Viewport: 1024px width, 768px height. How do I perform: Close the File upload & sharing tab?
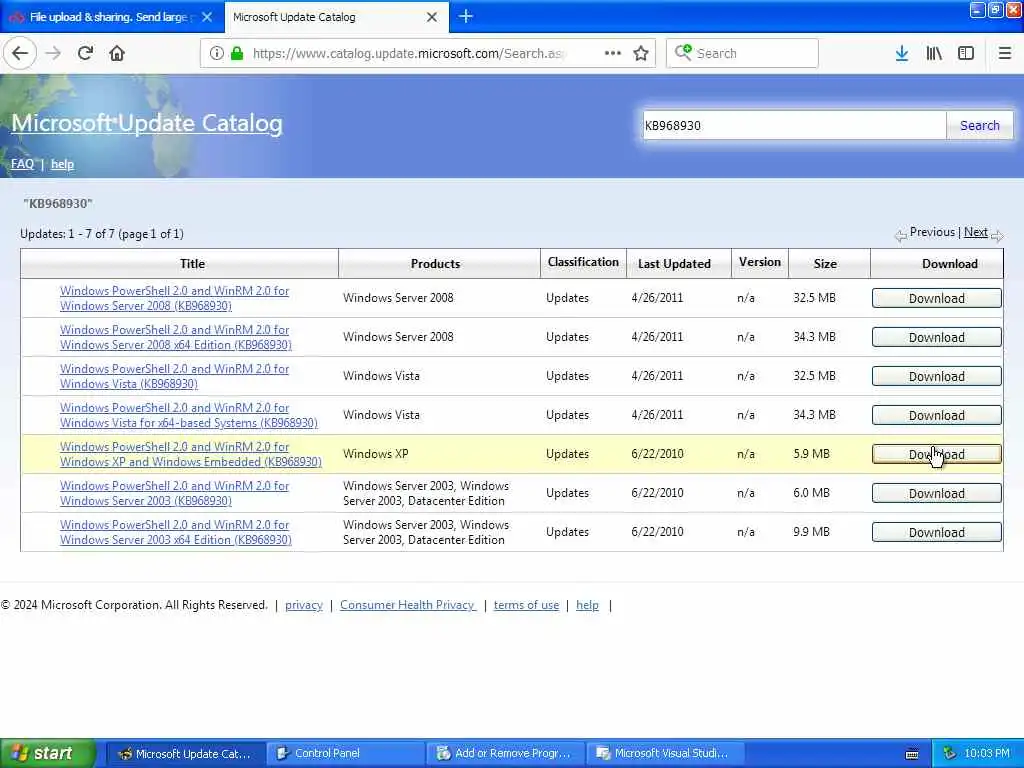pyautogui.click(x=207, y=17)
